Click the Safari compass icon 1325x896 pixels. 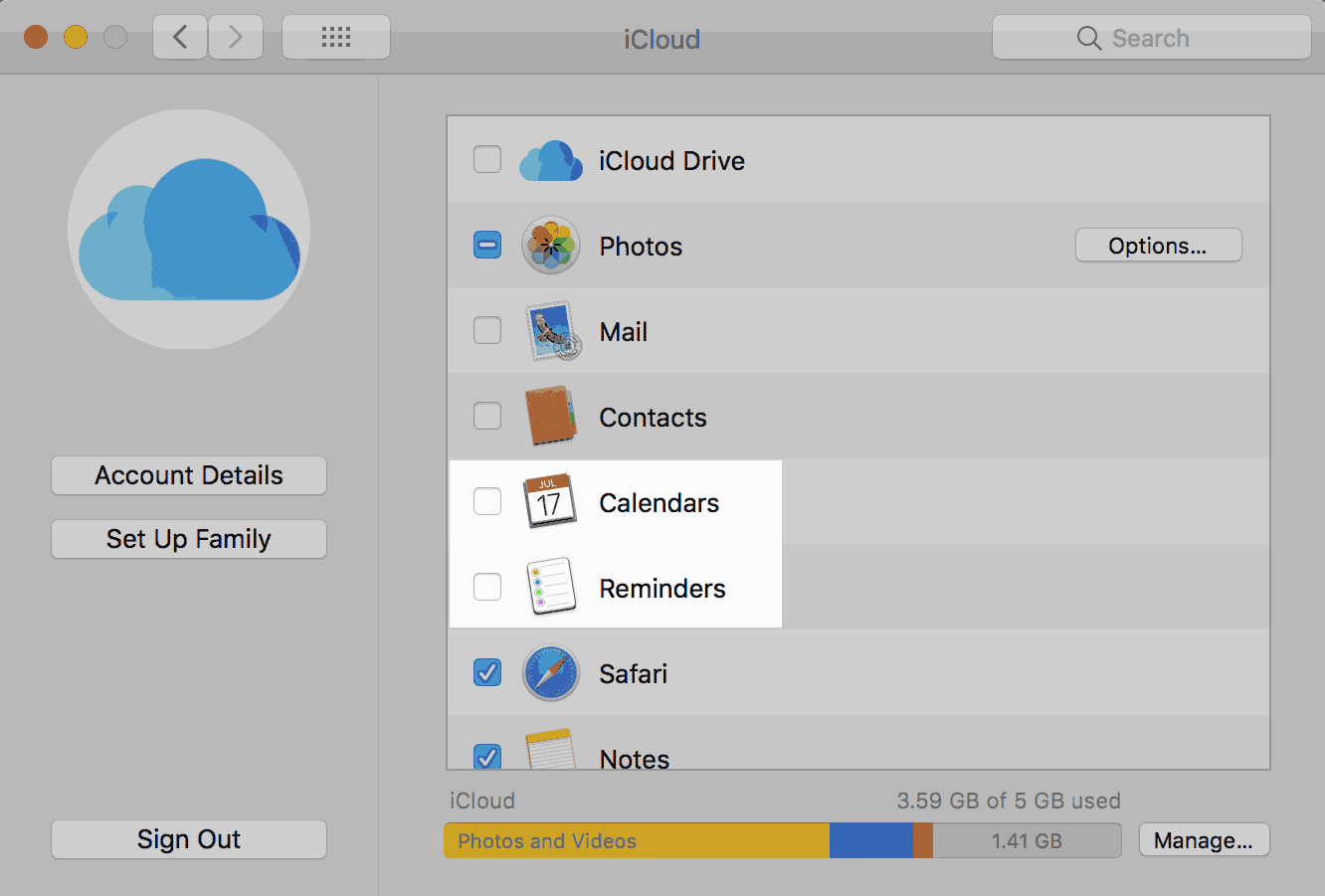click(x=551, y=673)
